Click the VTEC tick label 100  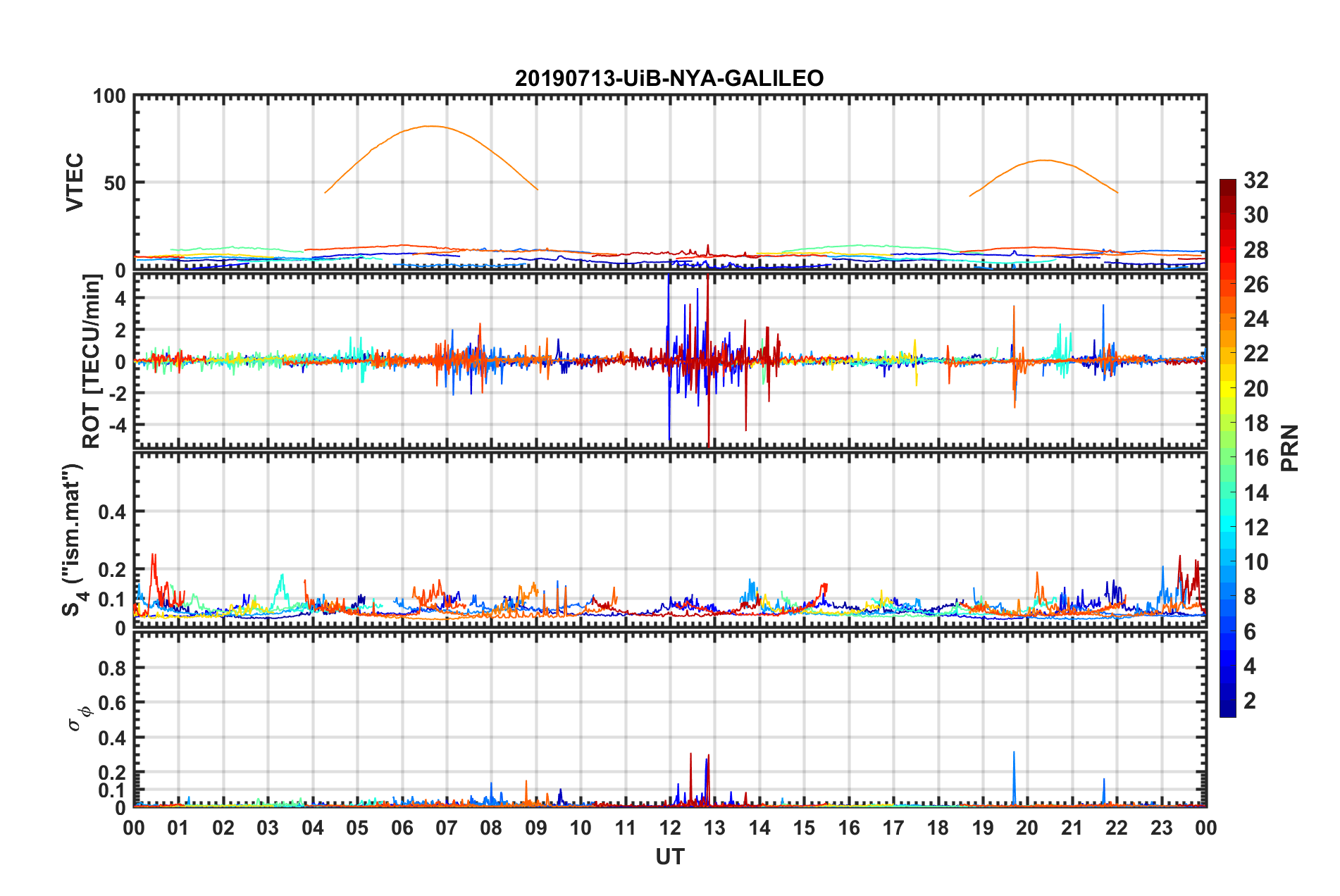point(109,96)
